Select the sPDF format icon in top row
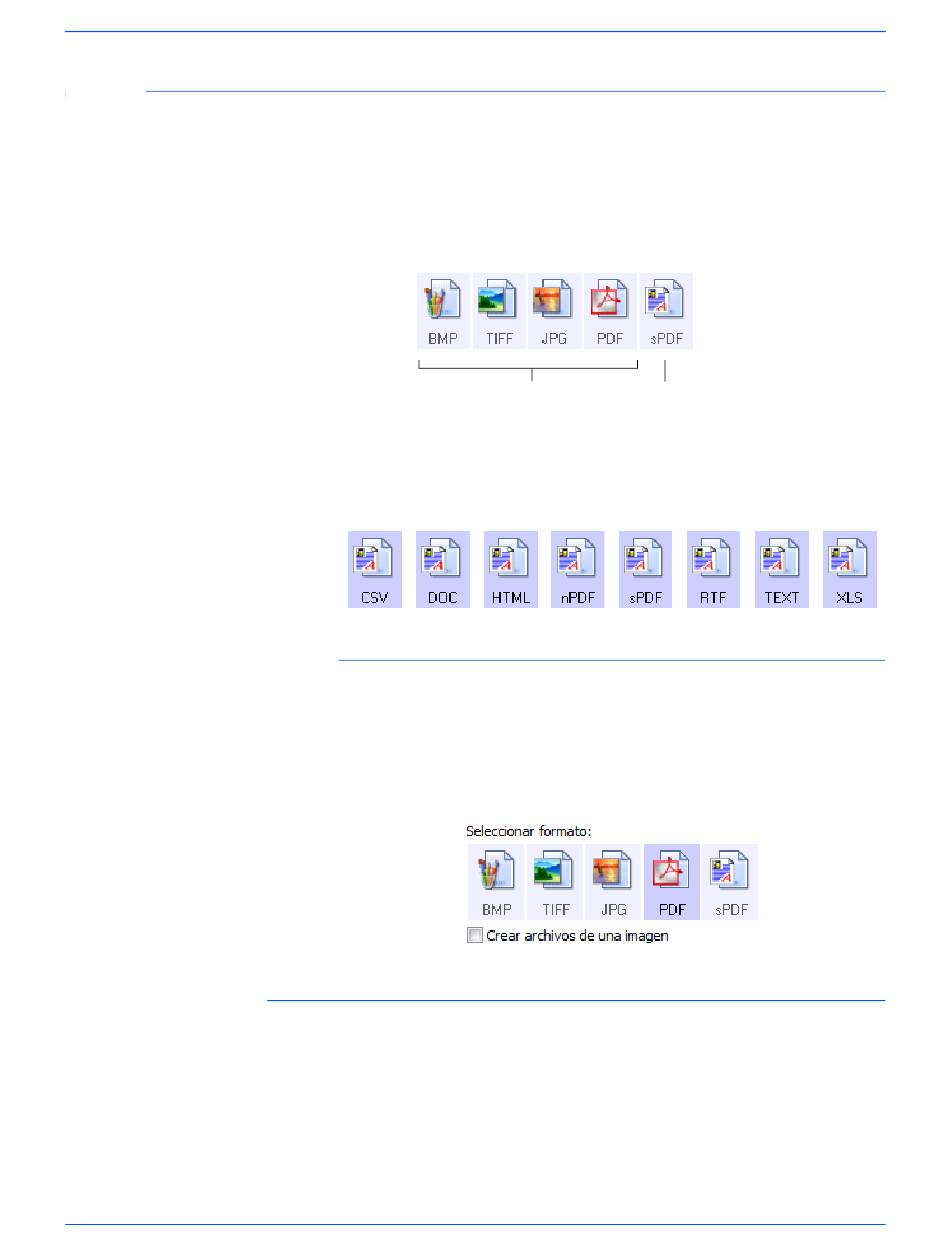This screenshot has height=1254, width=950. click(667, 311)
